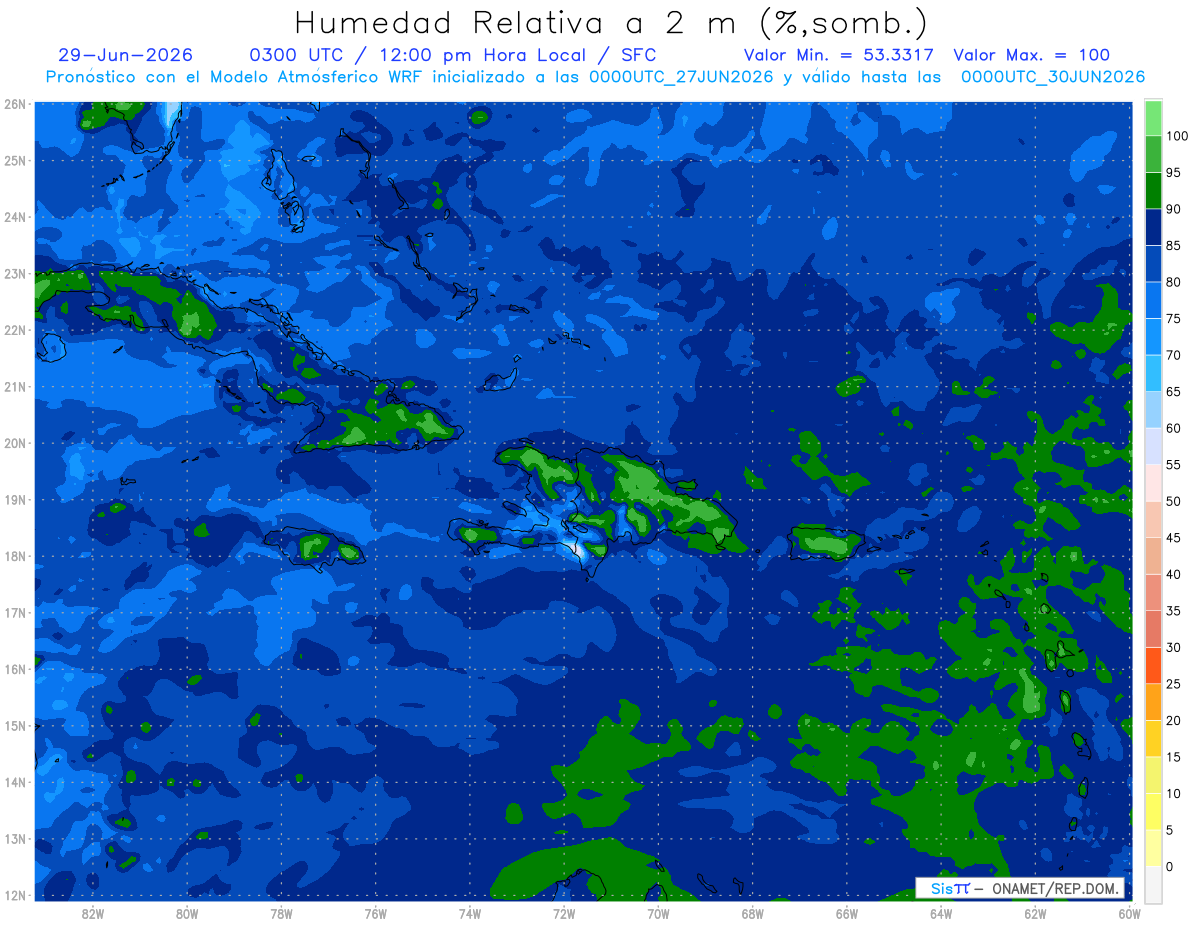Click the 74W longitude axis label

(469, 913)
